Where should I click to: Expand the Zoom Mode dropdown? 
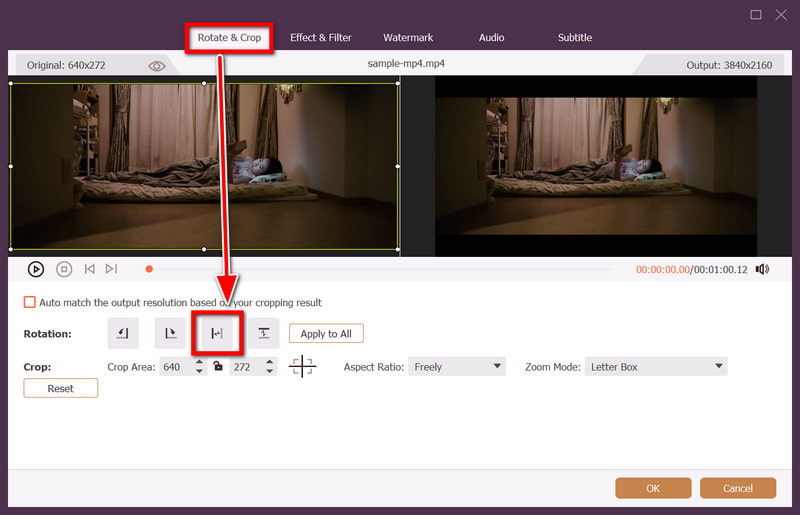click(656, 367)
